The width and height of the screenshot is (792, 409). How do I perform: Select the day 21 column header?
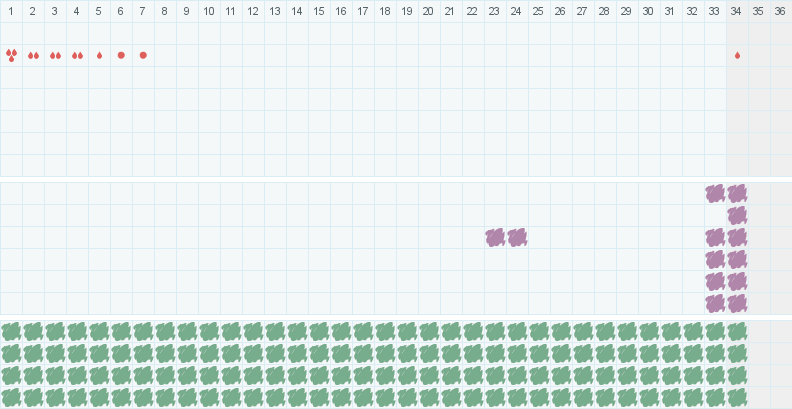[451, 11]
